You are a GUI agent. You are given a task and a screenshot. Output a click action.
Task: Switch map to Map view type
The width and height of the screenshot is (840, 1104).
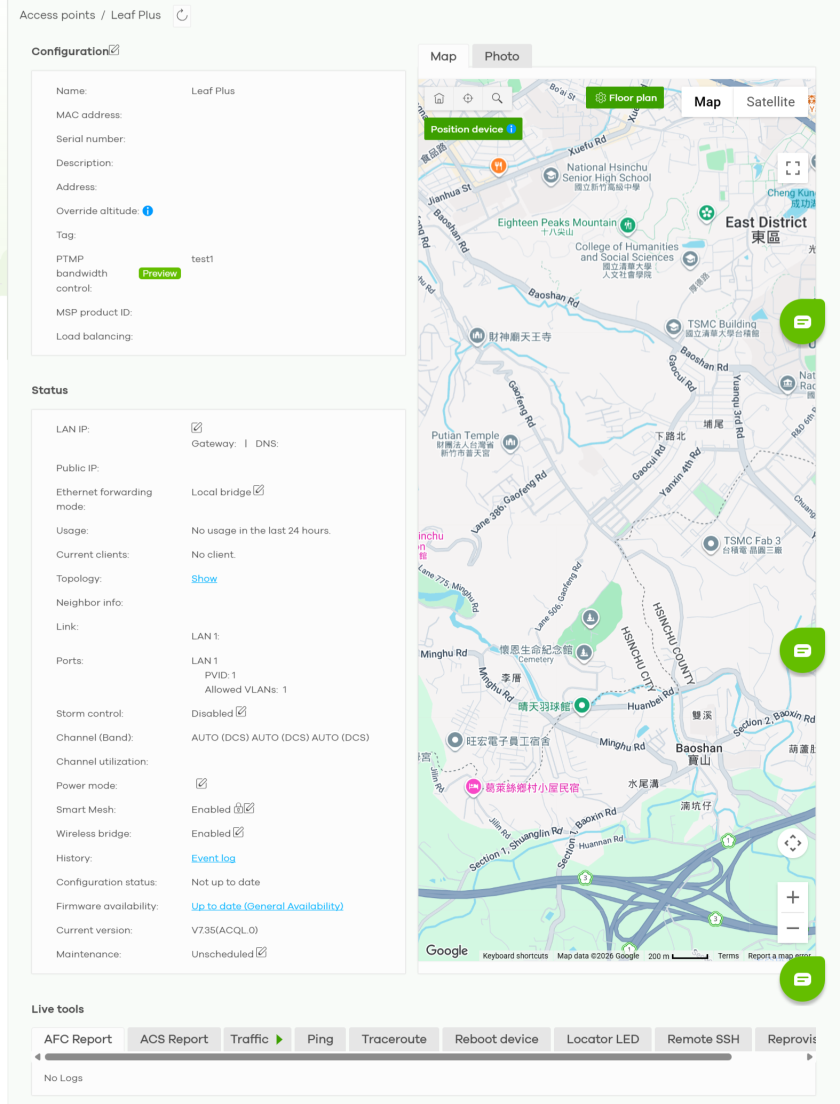[707, 102]
